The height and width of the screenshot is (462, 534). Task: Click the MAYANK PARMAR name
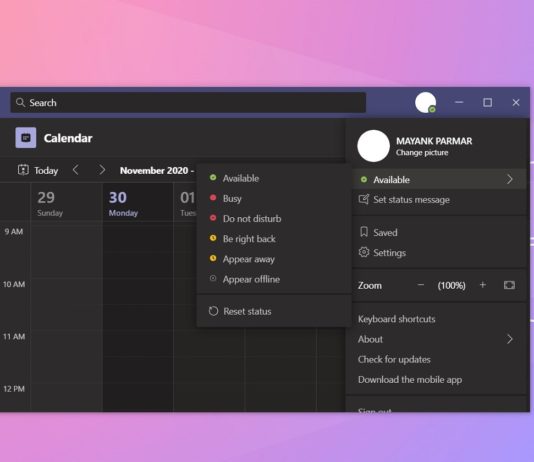434,141
